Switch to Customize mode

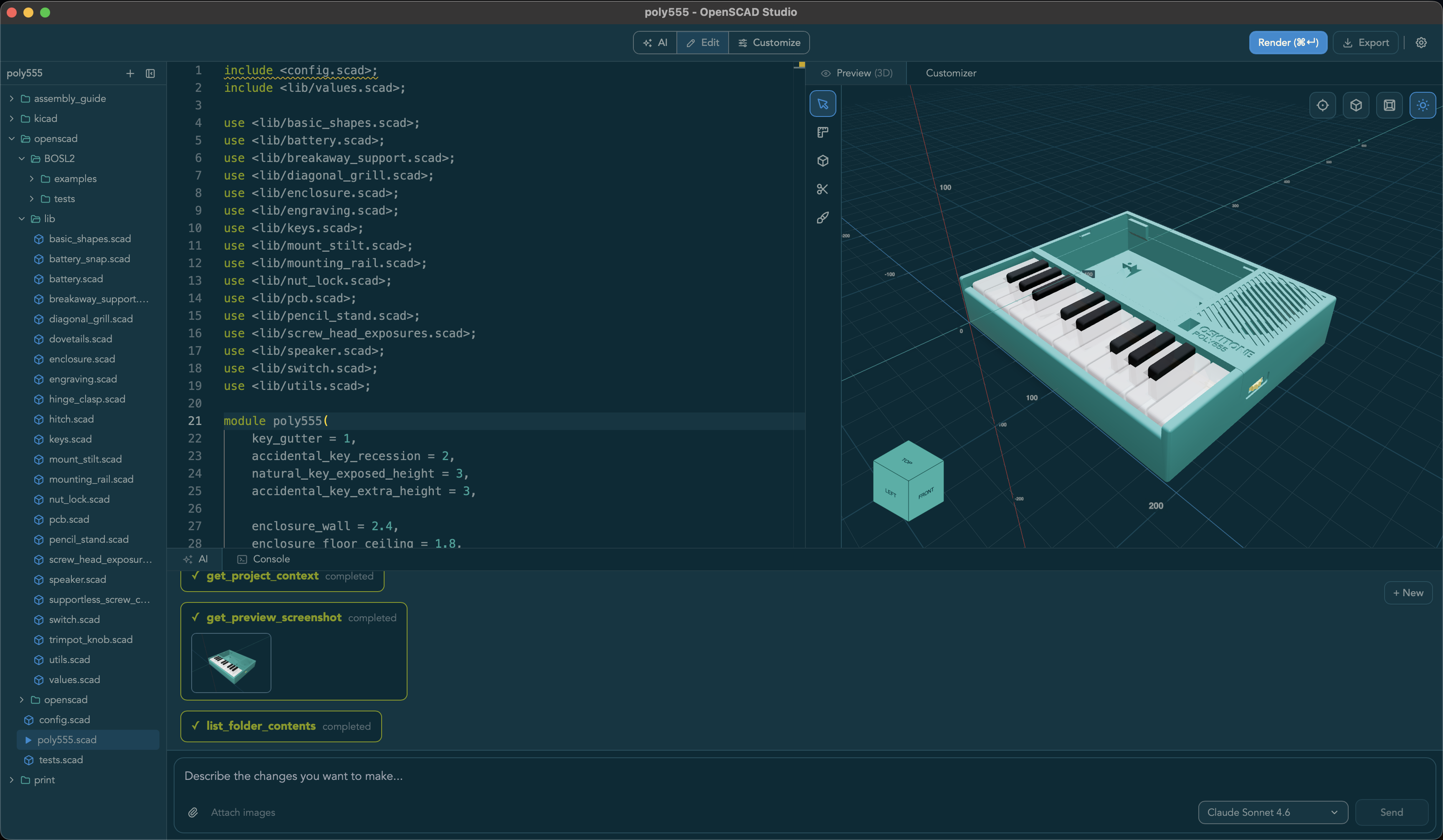[x=769, y=42]
